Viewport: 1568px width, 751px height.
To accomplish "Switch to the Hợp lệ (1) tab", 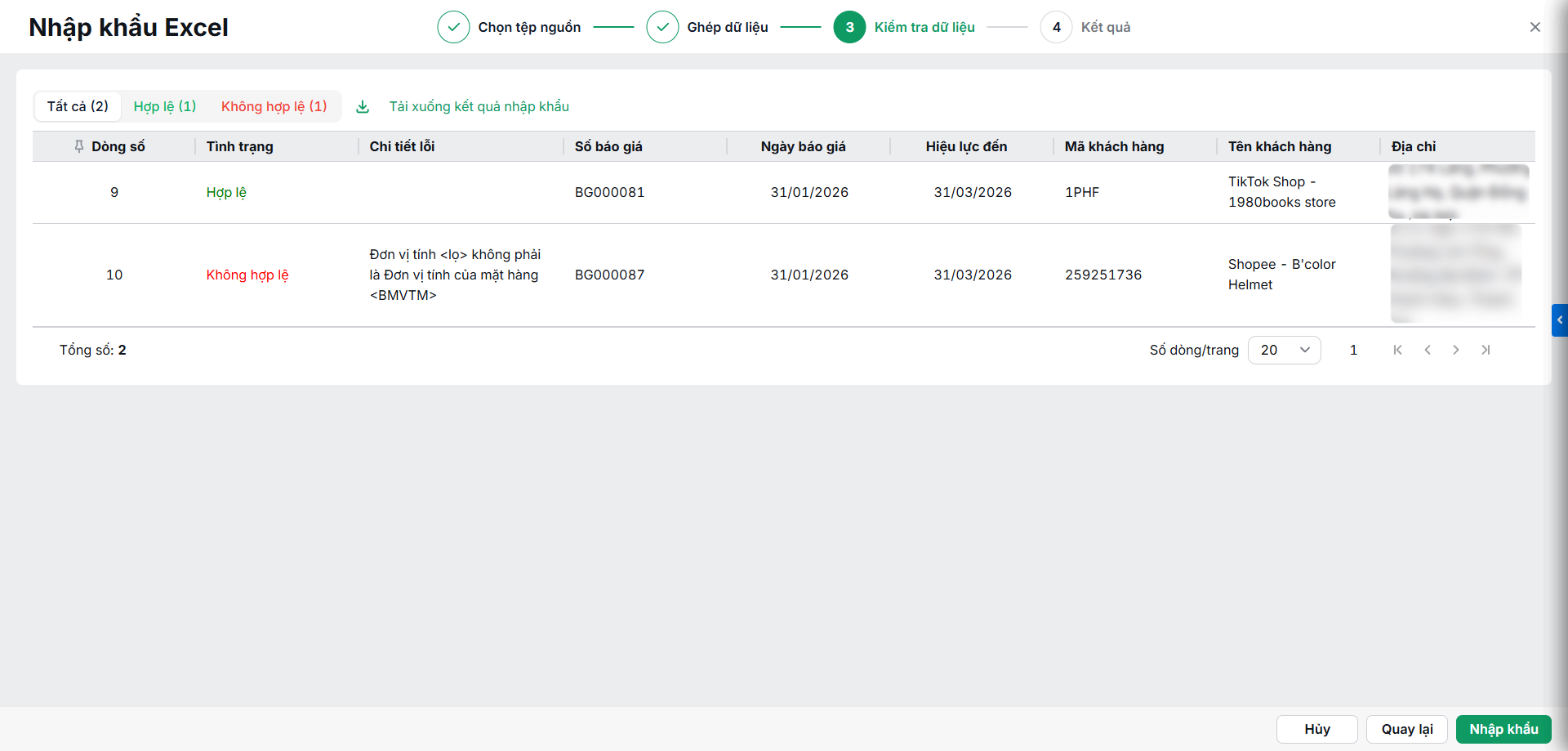I will point(165,106).
